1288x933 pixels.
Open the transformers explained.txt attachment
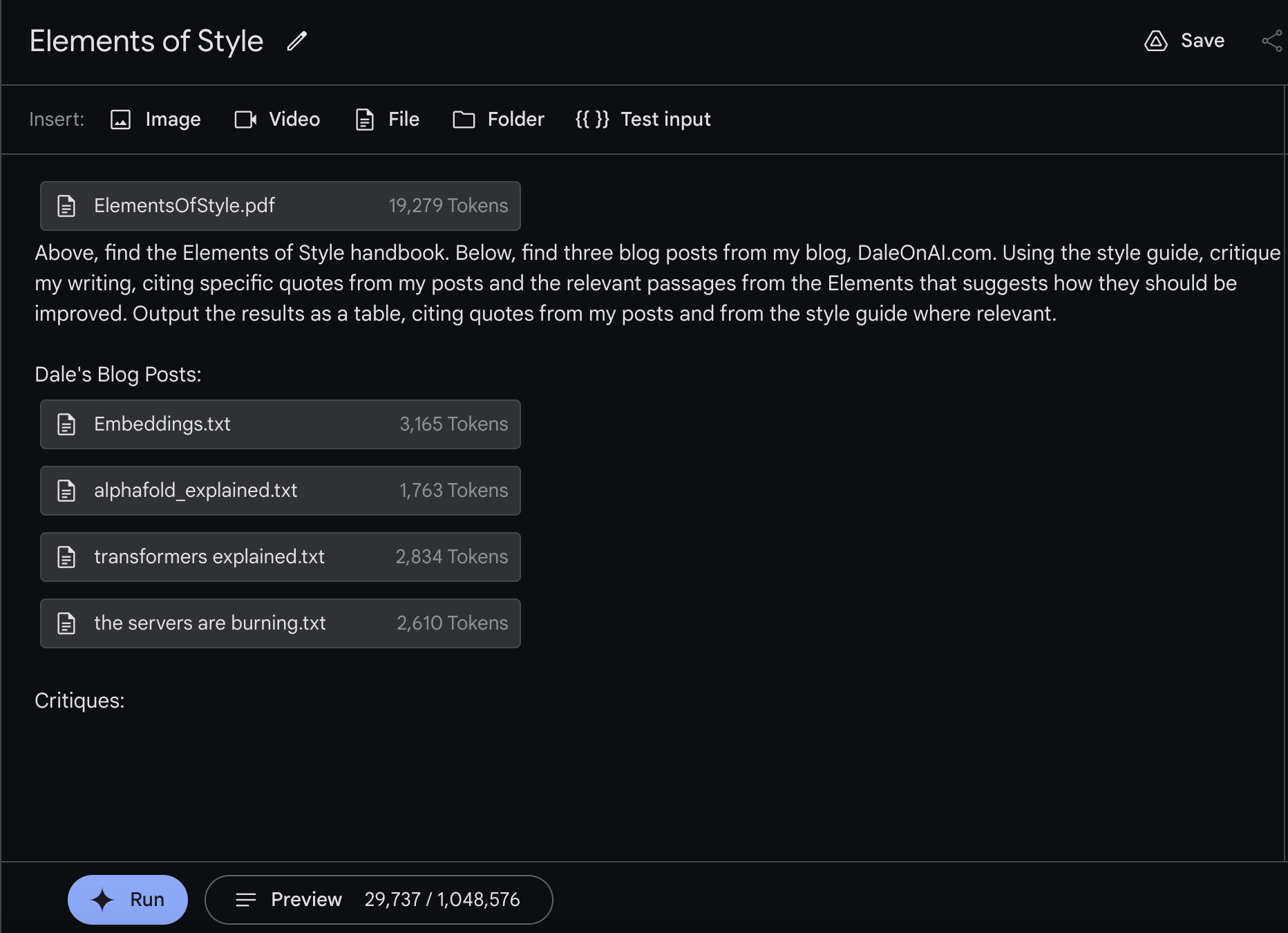coord(280,557)
